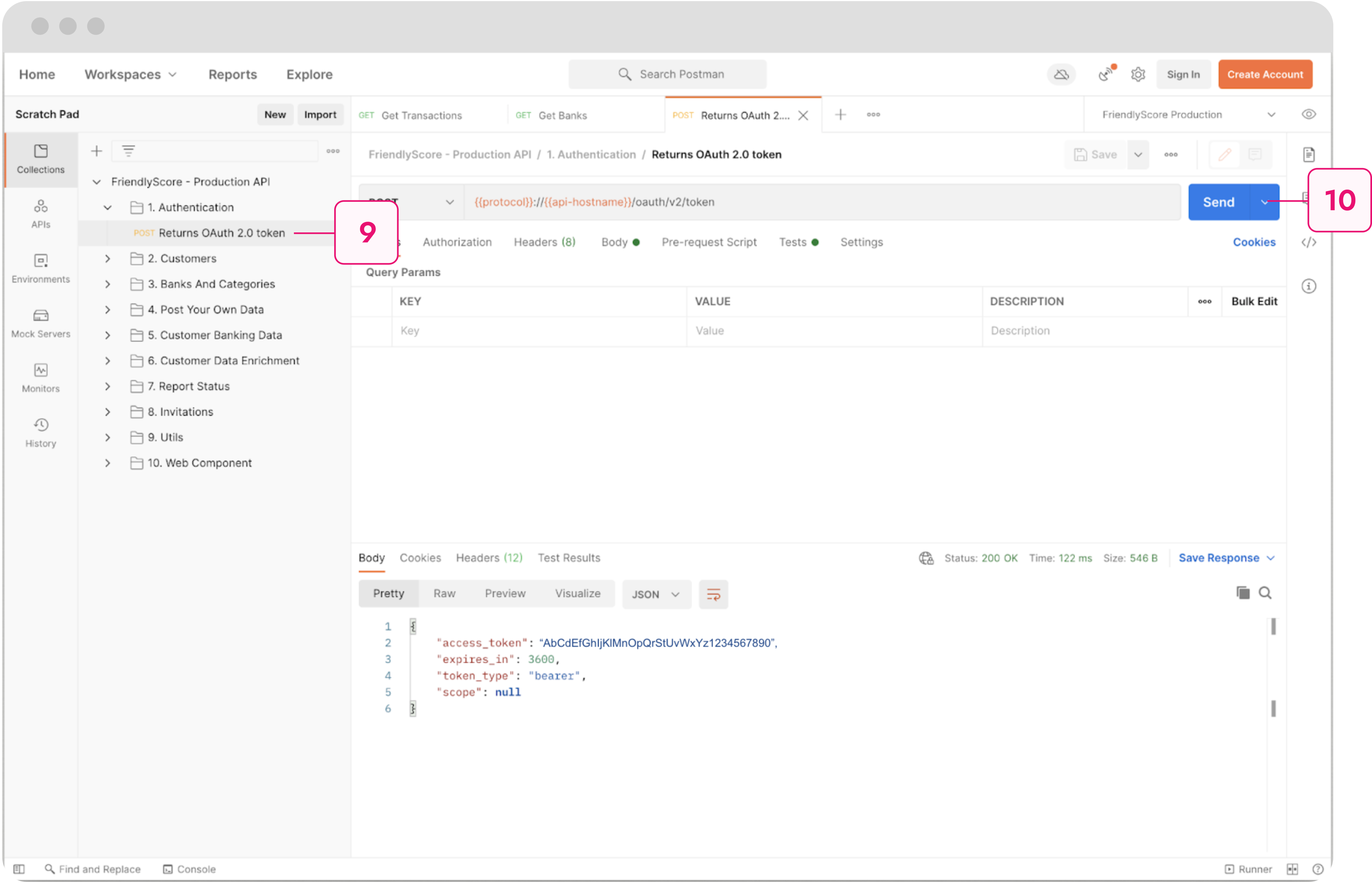Click the edit pencil icon
Image resolution: width=1372 pixels, height=883 pixels.
point(1224,154)
